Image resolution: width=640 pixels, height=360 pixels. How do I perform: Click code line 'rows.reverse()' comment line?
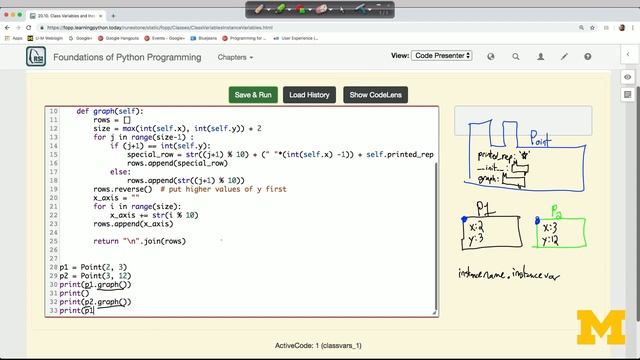pos(190,189)
